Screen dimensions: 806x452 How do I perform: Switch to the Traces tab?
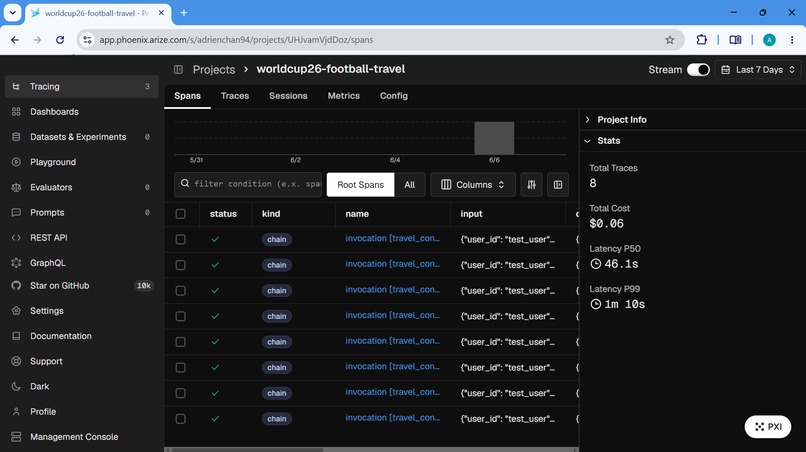point(235,96)
